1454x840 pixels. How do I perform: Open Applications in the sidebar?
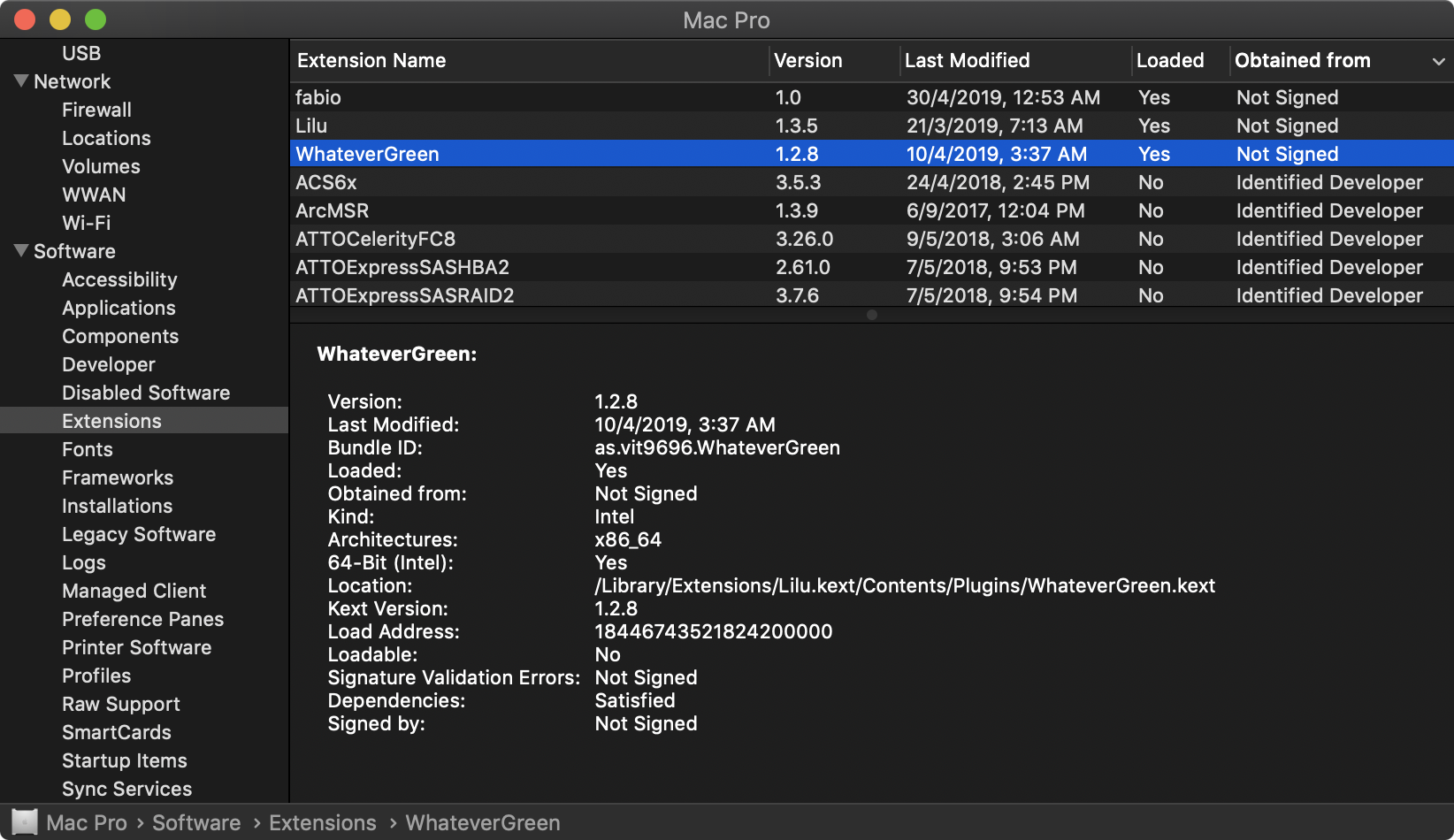(x=119, y=308)
